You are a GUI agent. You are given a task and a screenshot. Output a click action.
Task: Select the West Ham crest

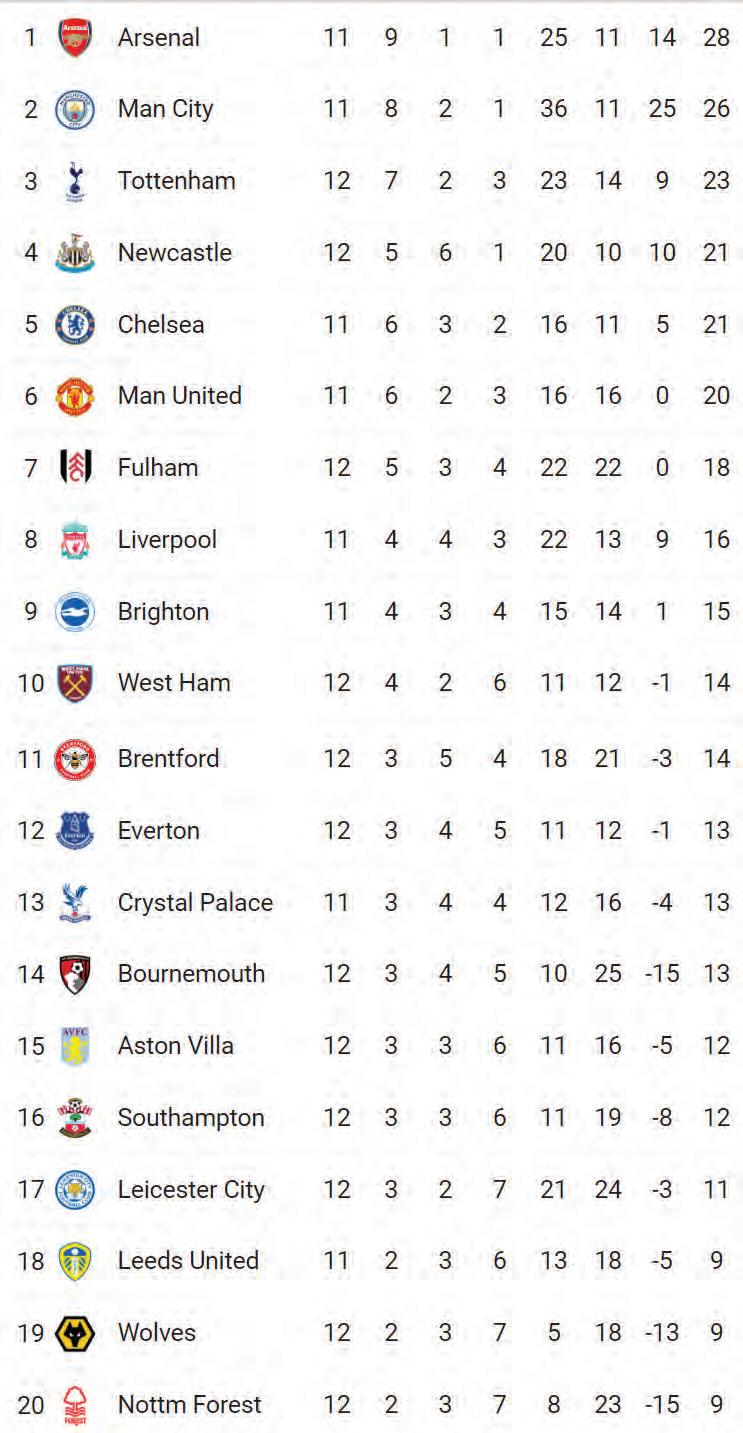click(x=75, y=683)
